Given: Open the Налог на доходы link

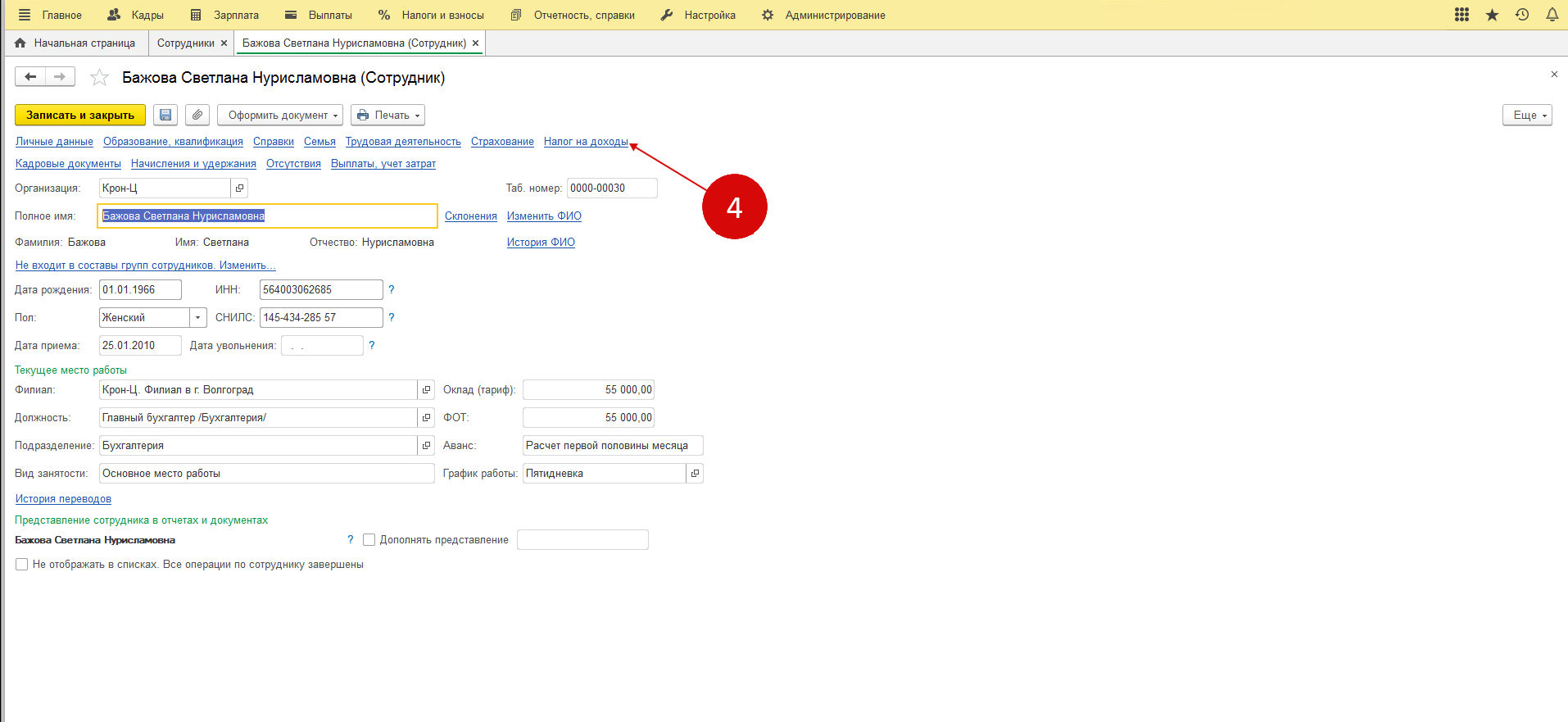Looking at the screenshot, I should pos(586,142).
